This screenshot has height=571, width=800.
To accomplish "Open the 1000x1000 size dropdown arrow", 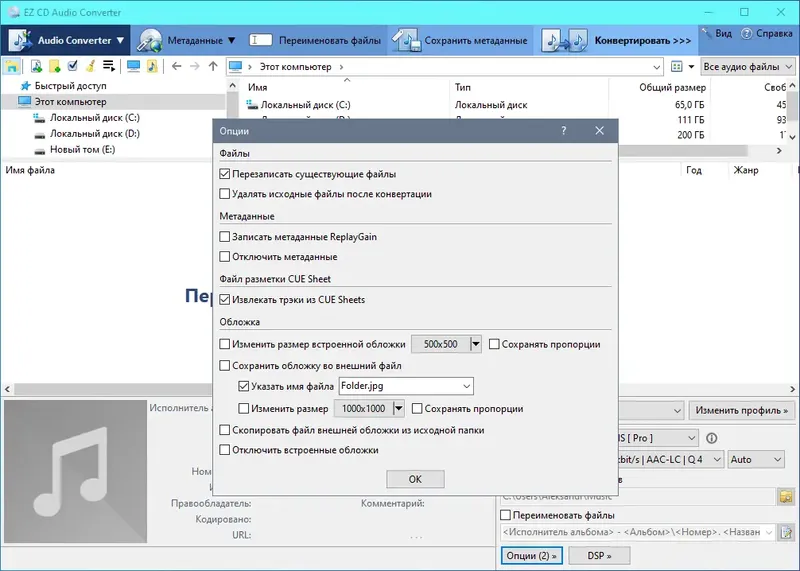I will 399,409.
